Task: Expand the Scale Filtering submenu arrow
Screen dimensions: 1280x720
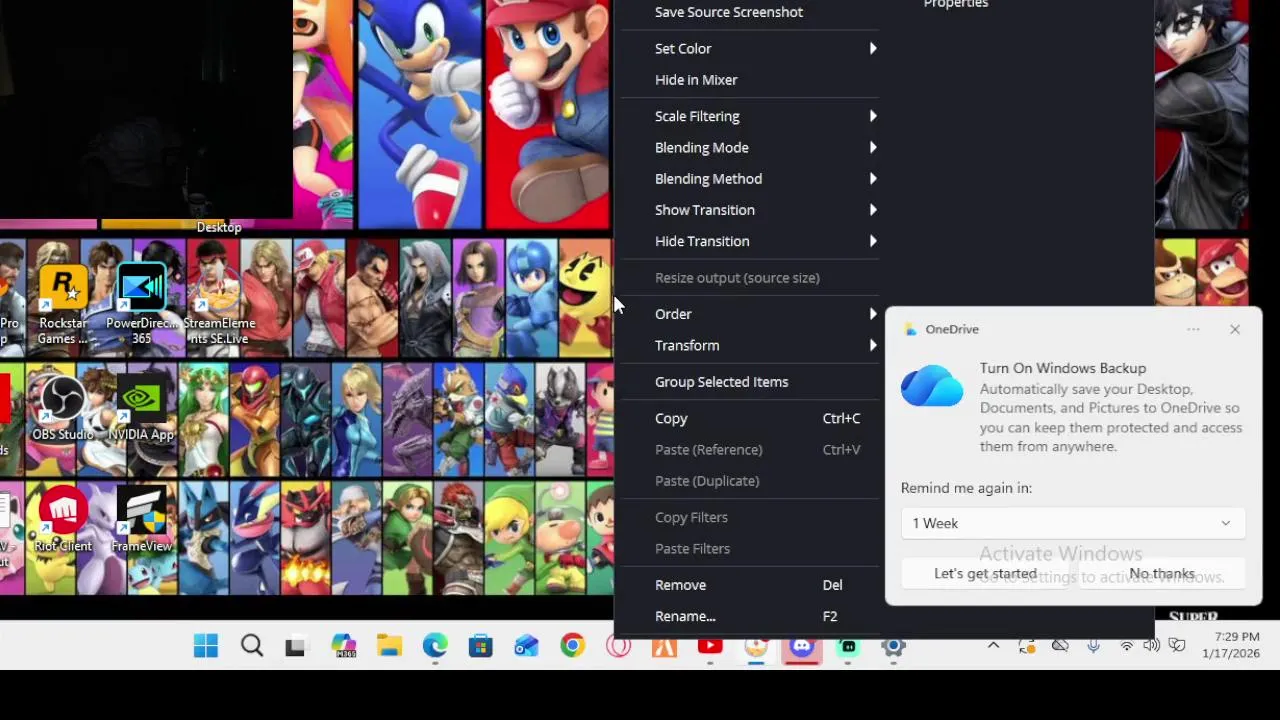Action: (873, 116)
